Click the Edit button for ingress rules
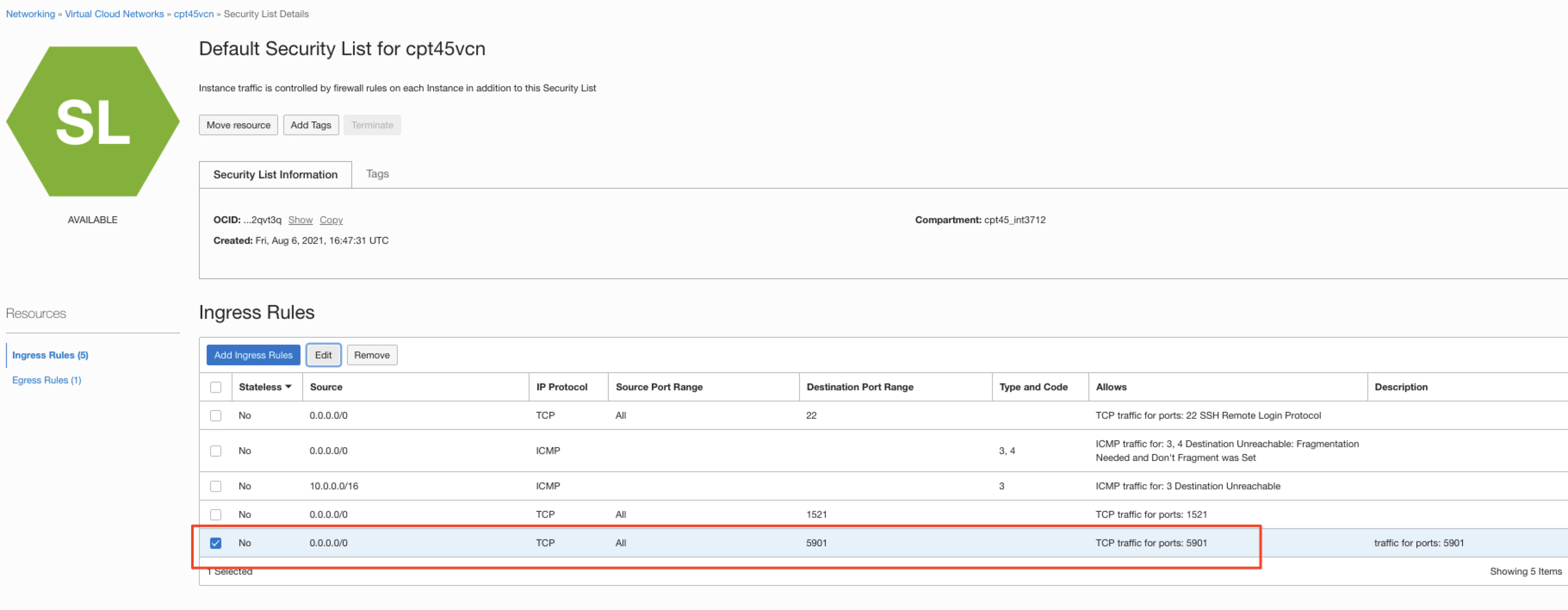 pyautogui.click(x=323, y=355)
